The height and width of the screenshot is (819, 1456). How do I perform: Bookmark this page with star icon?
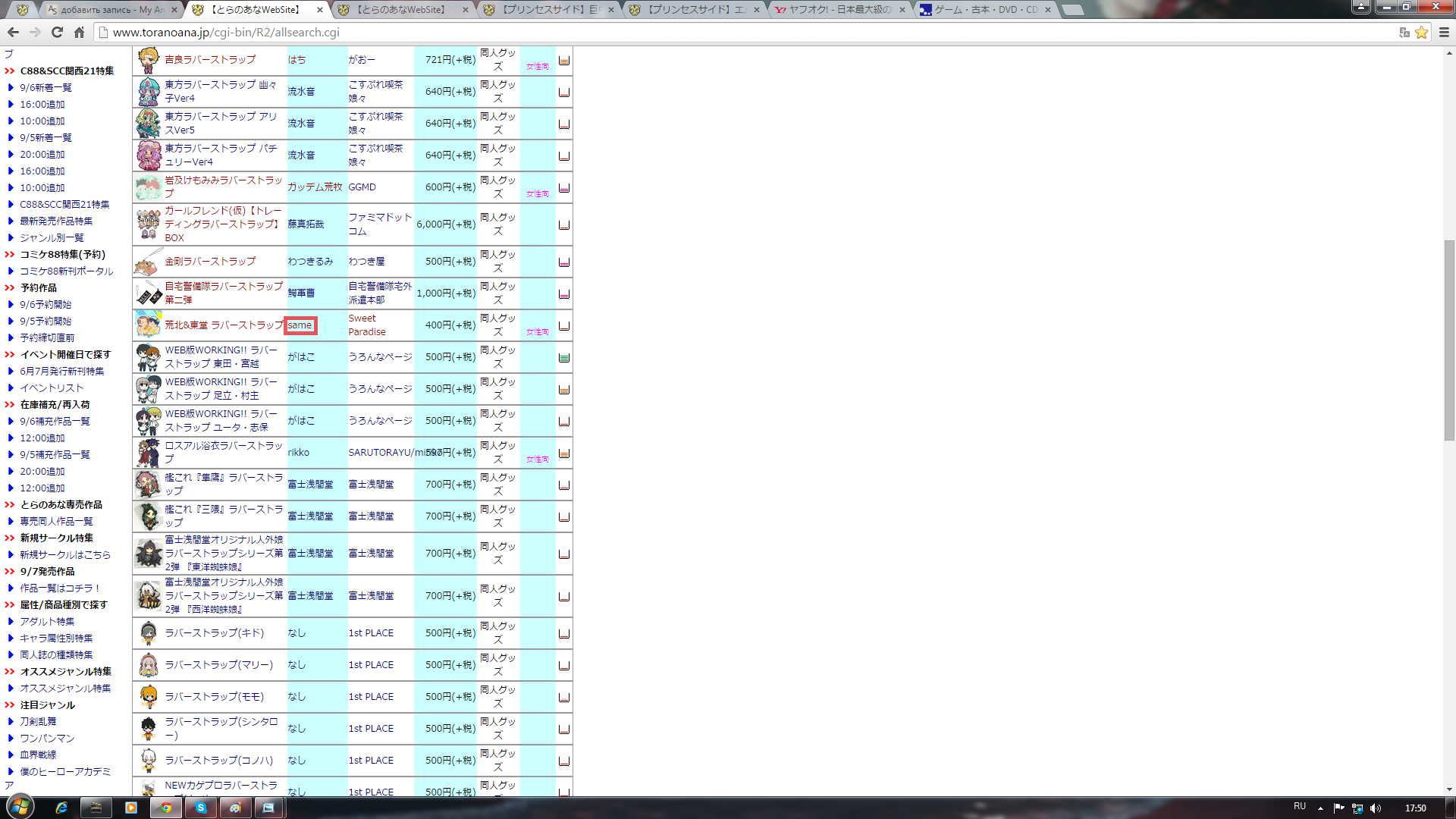(x=1421, y=32)
